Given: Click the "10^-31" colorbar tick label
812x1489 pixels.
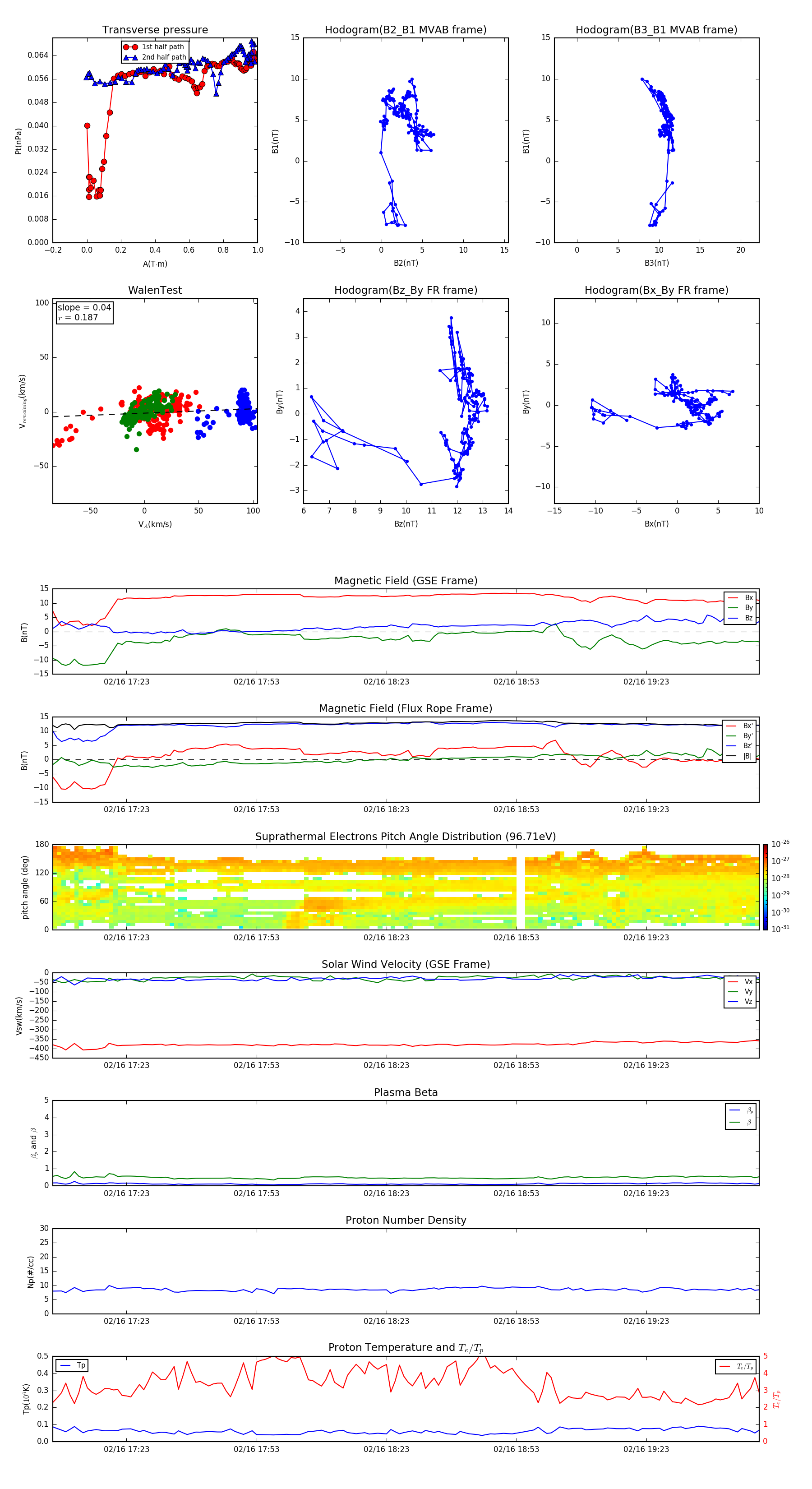Looking at the screenshot, I should [780, 929].
